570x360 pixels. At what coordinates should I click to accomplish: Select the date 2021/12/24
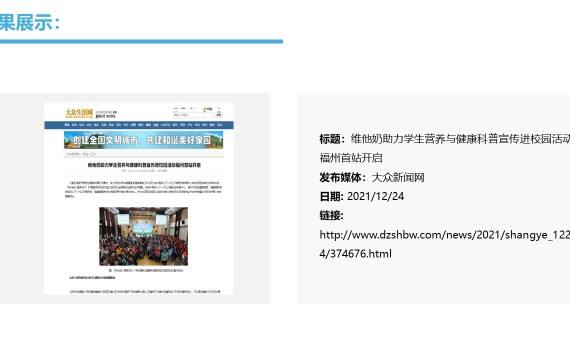coord(376,196)
